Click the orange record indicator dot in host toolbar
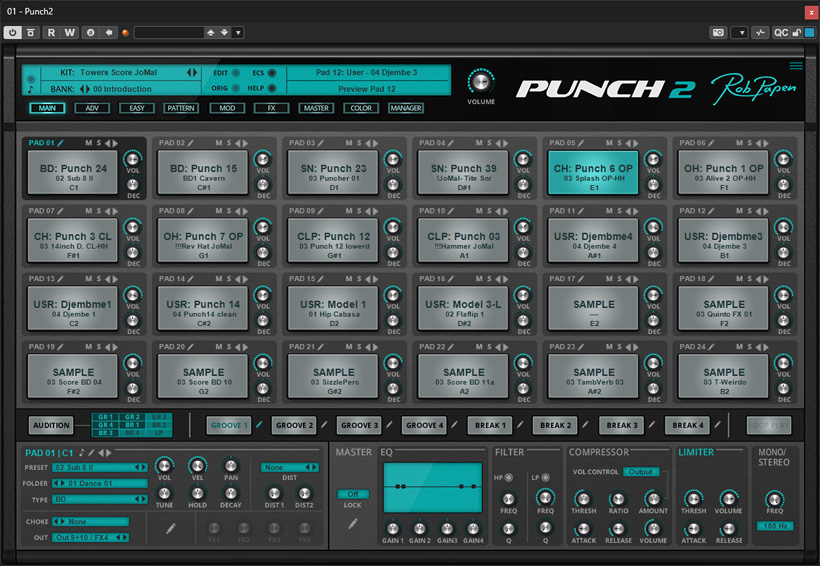 click(x=125, y=33)
